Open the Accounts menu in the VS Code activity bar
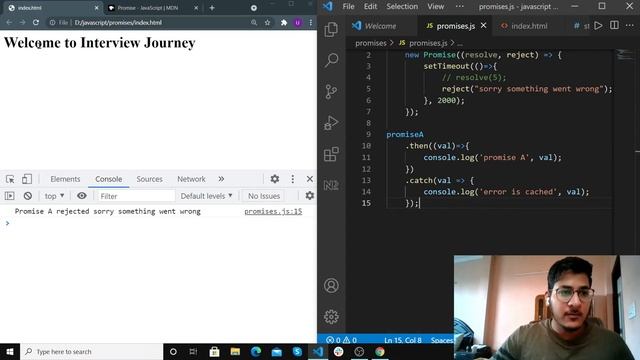Viewport: 640px width, 360px height. pyautogui.click(x=331, y=285)
